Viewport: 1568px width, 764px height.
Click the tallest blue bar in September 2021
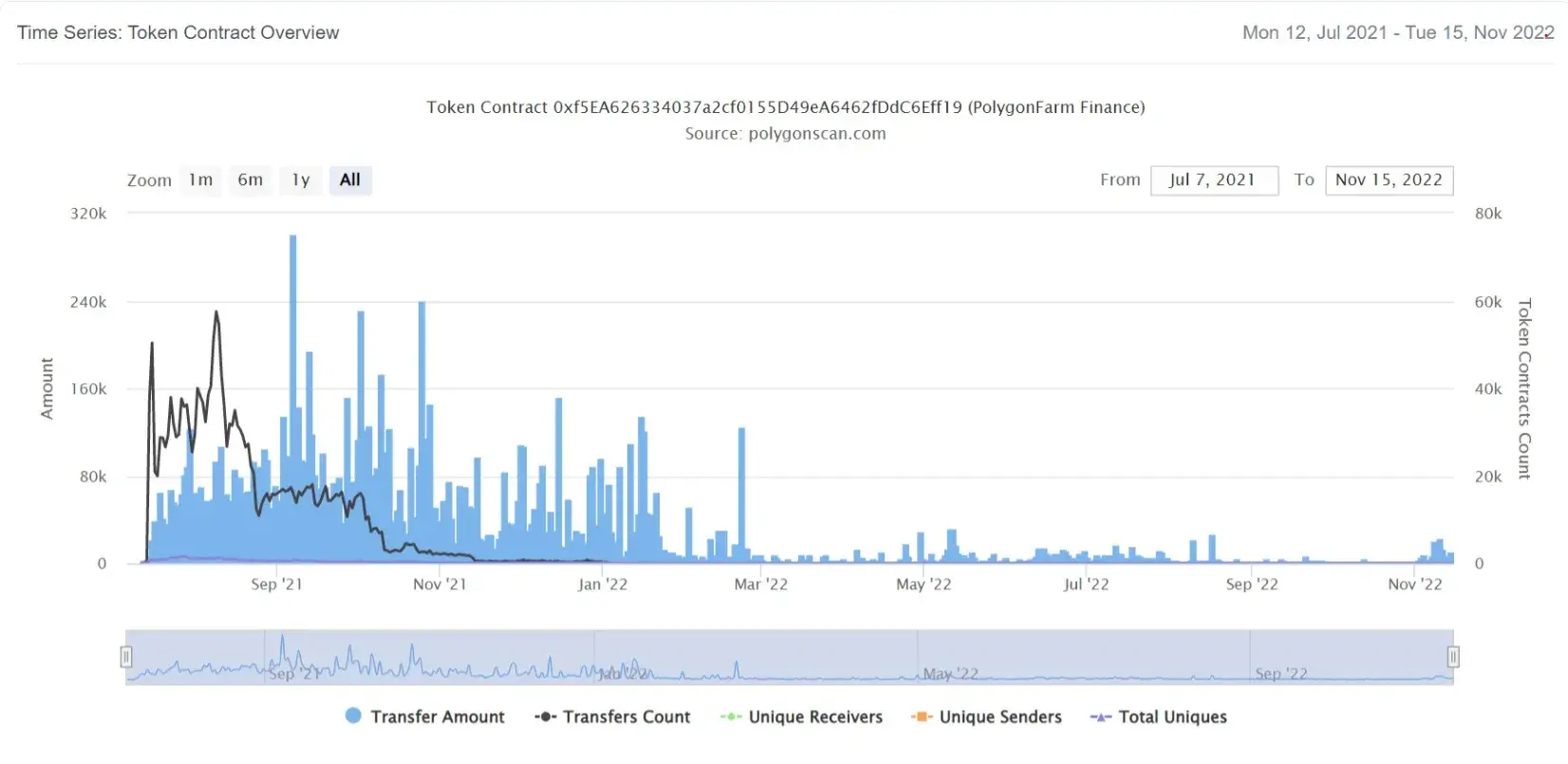[293, 399]
